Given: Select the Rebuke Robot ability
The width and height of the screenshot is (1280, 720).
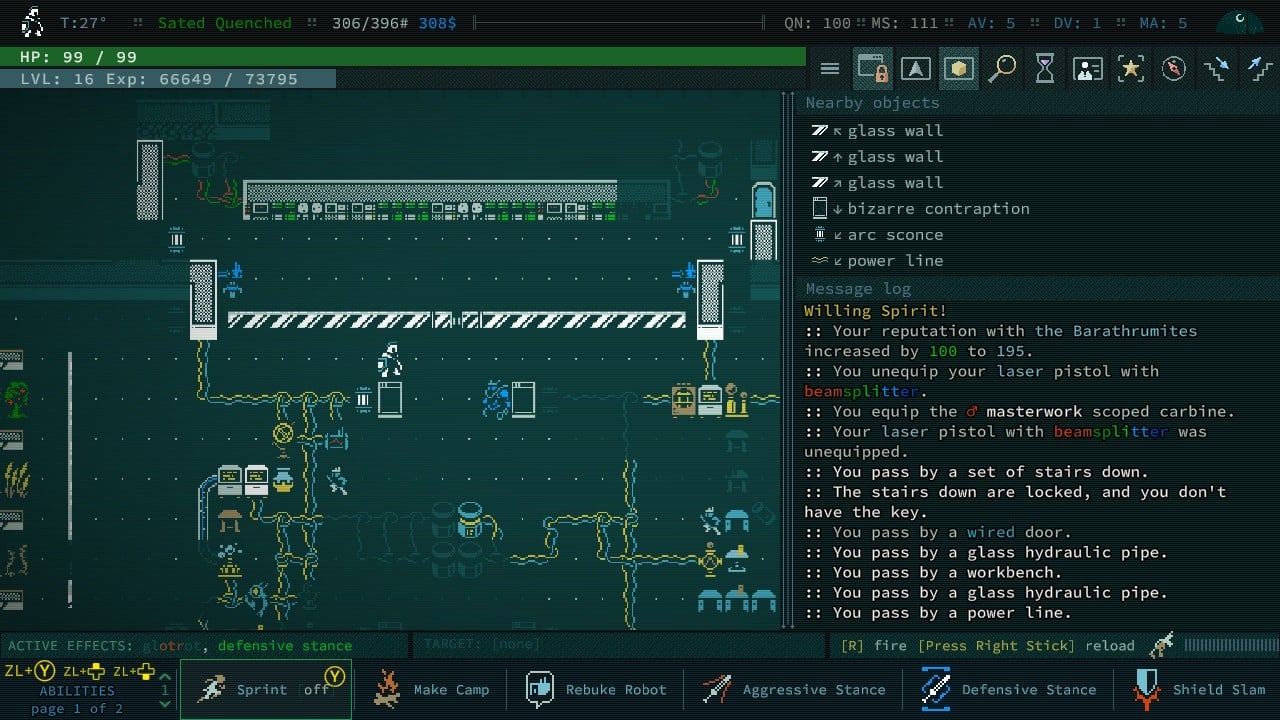Looking at the screenshot, I should point(597,689).
